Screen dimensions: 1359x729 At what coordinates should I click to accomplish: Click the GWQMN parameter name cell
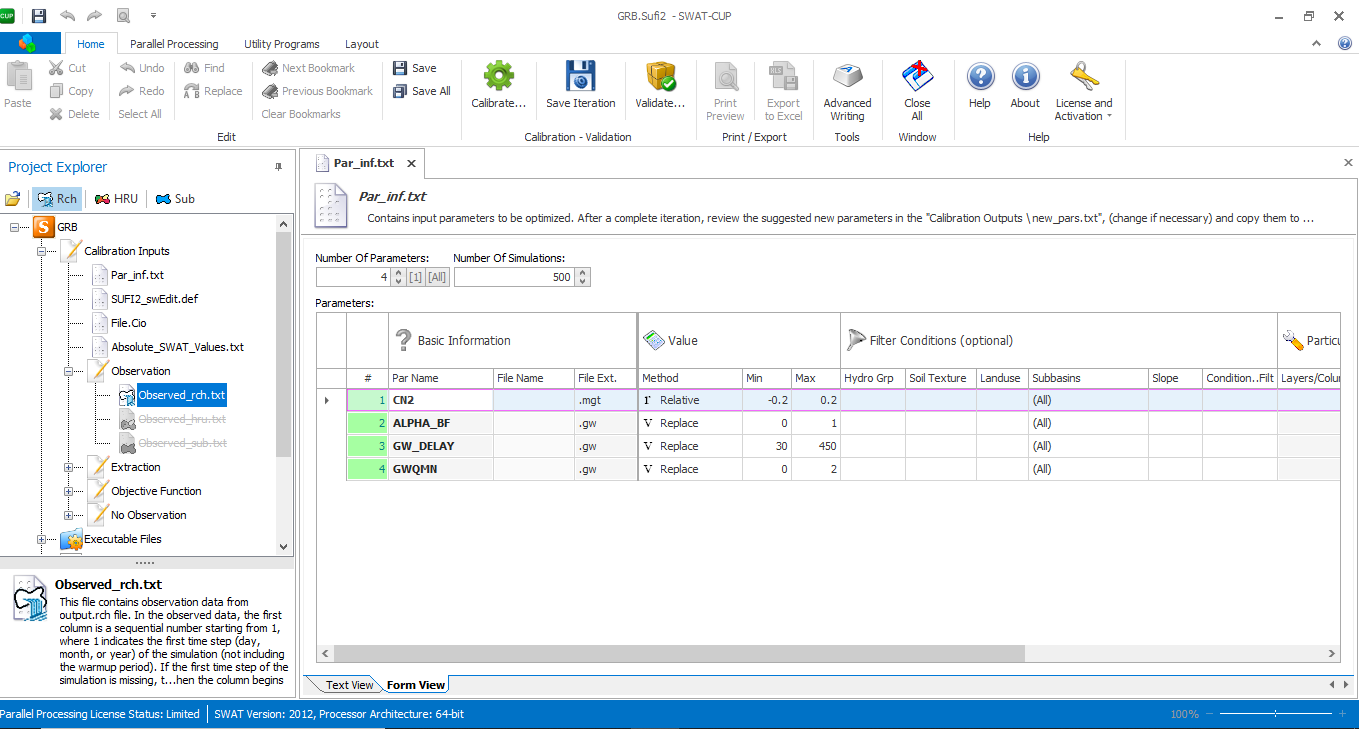[440, 469]
